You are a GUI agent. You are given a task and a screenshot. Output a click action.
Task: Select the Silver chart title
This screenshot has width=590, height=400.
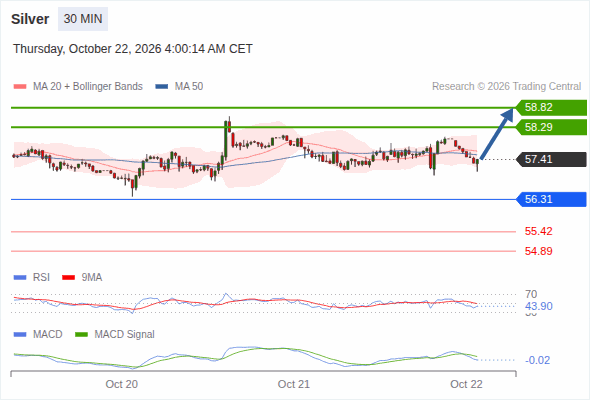click(x=30, y=19)
